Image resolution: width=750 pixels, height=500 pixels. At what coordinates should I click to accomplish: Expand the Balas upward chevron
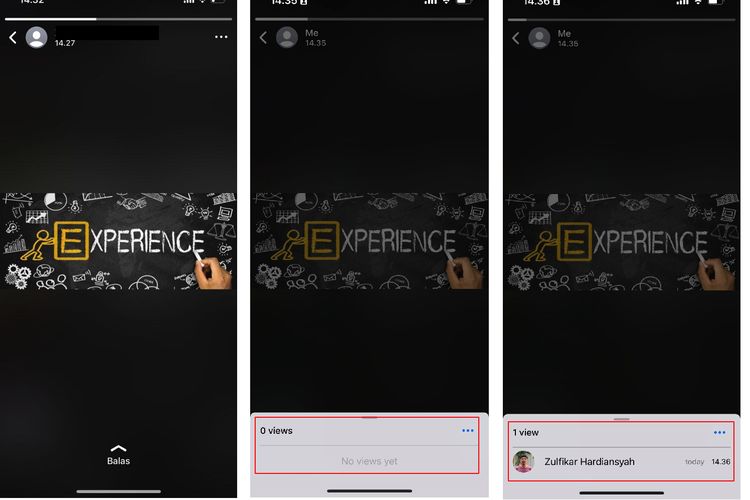pos(118,448)
